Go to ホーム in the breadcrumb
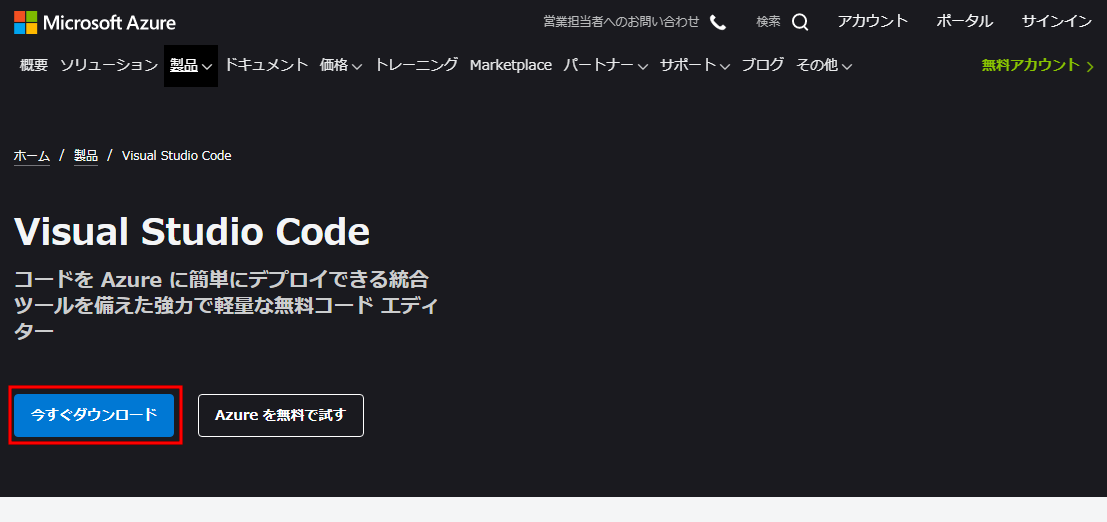 point(32,155)
